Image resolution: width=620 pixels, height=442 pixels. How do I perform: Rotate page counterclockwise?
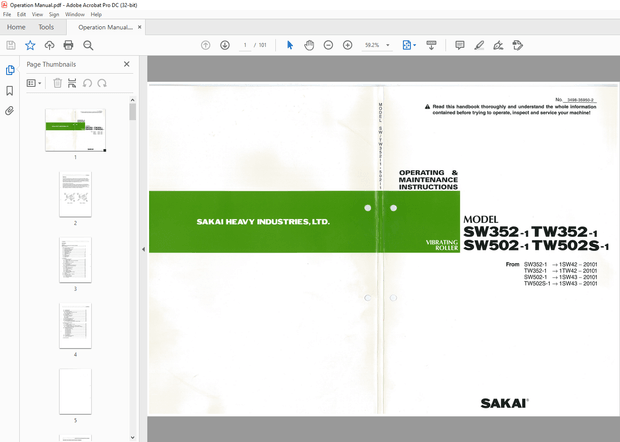tap(87, 83)
